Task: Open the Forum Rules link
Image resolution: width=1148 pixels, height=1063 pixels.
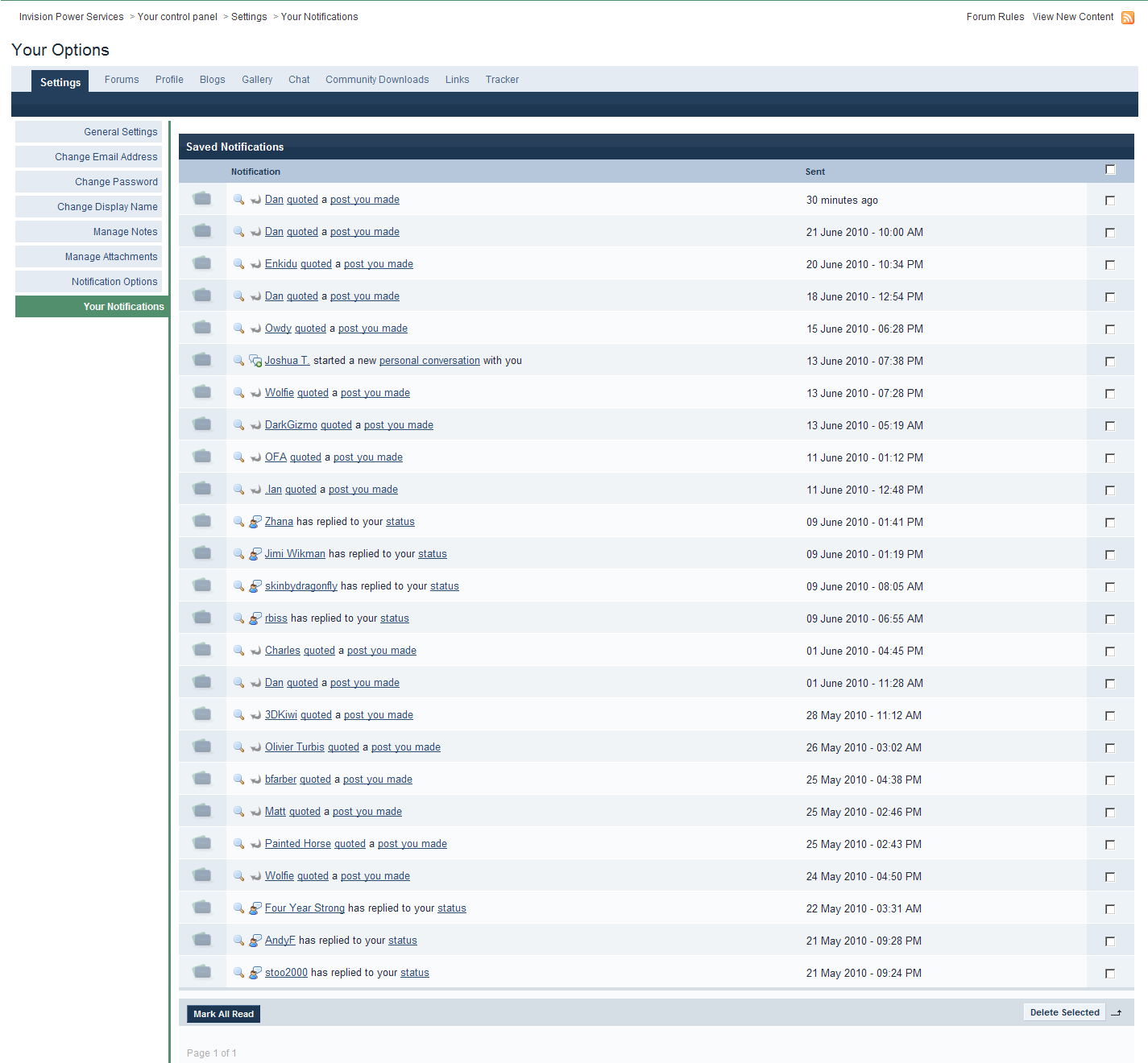Action: 995,17
